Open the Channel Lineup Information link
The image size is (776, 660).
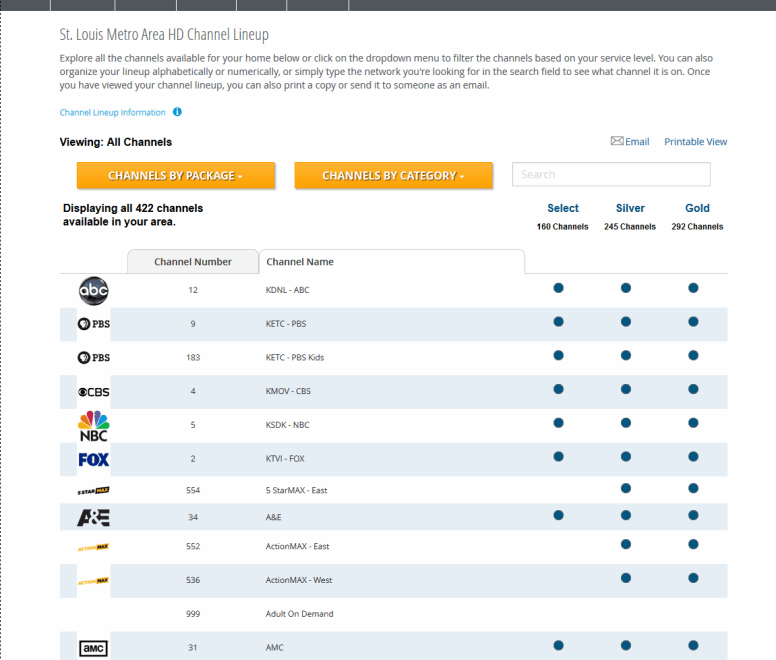pyautogui.click(x=112, y=113)
